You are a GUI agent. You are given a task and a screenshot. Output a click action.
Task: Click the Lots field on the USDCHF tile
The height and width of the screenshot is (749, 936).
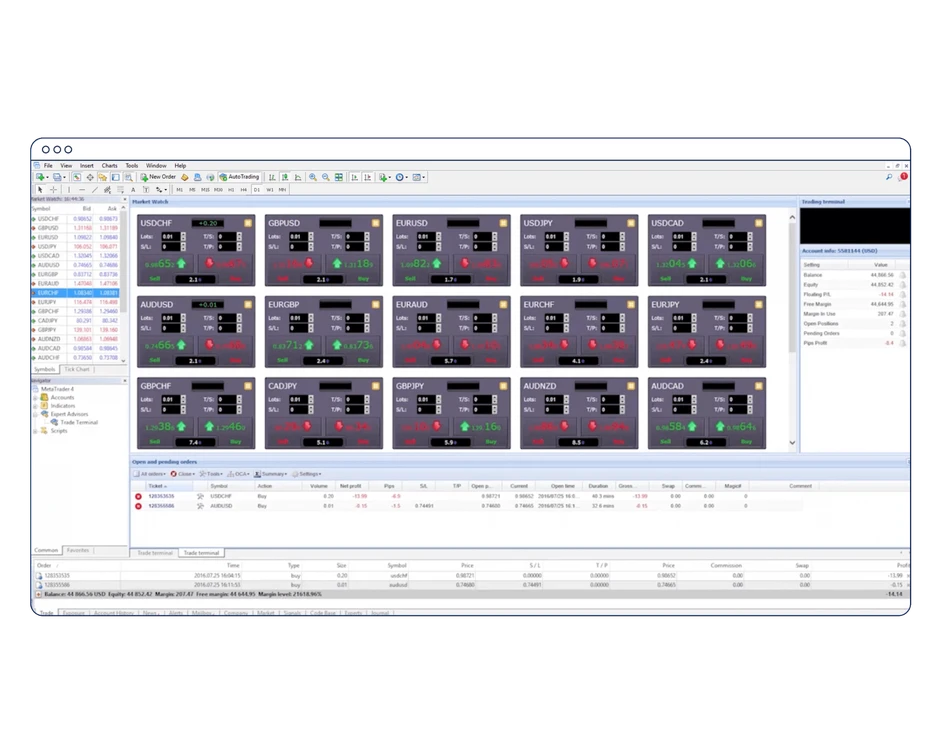tap(171, 236)
